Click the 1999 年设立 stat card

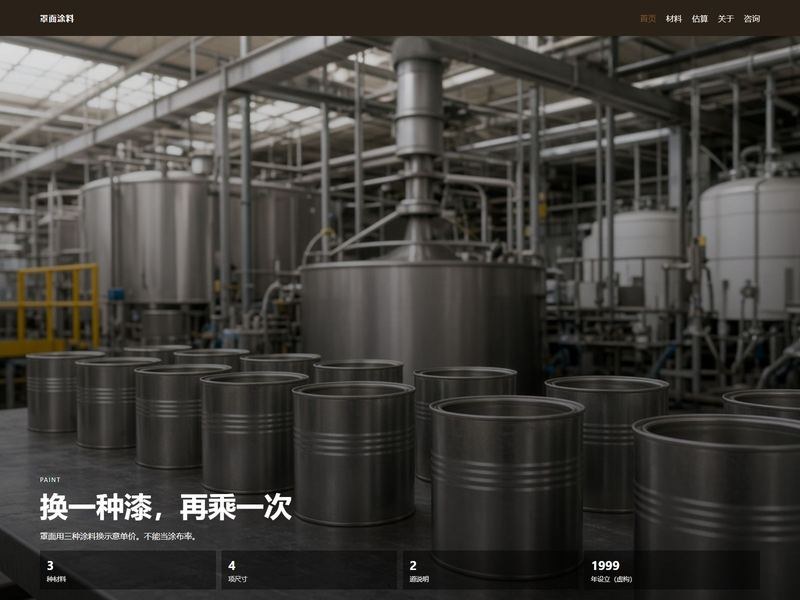pyautogui.click(x=672, y=570)
